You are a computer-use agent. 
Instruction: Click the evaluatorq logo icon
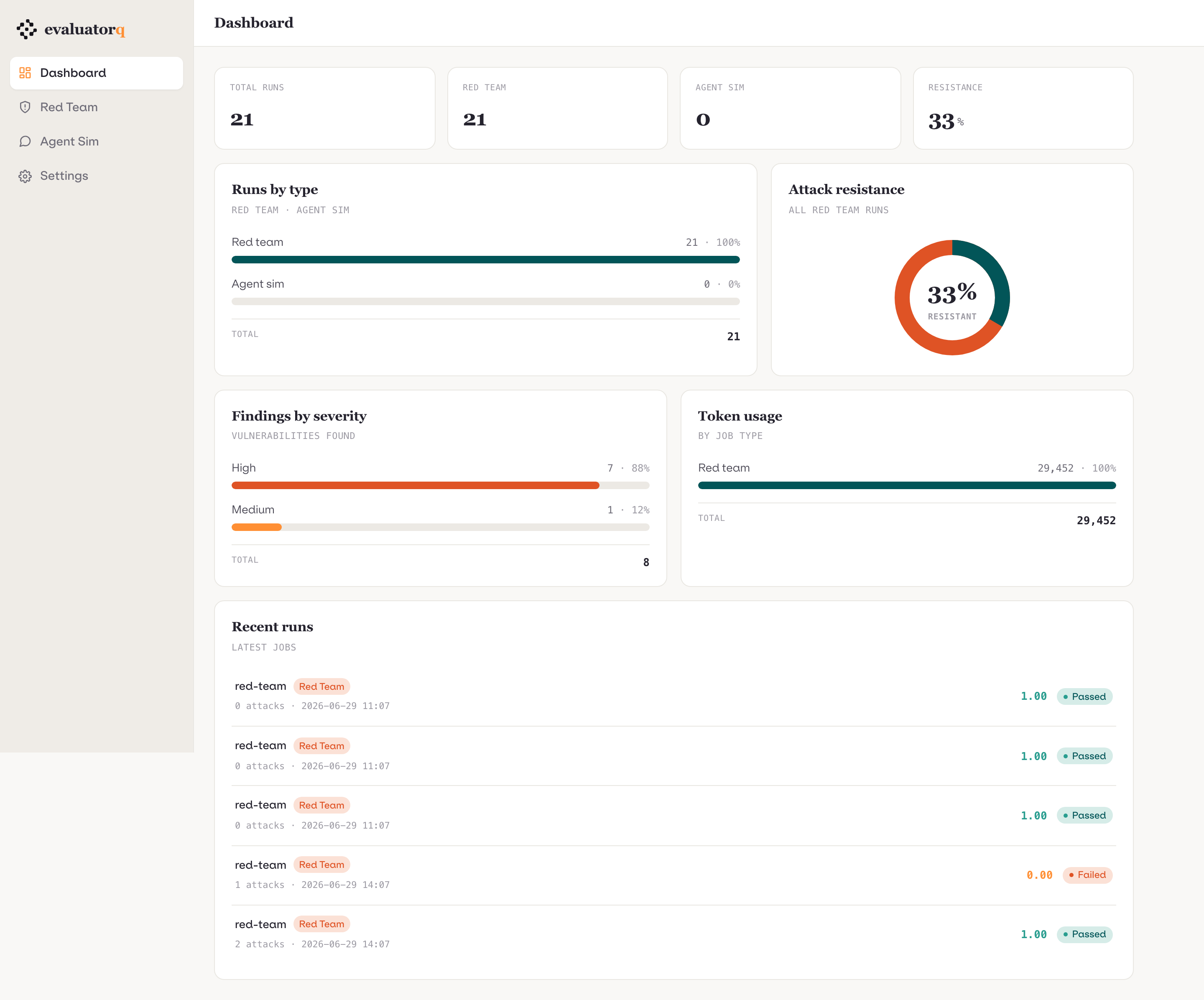click(26, 29)
